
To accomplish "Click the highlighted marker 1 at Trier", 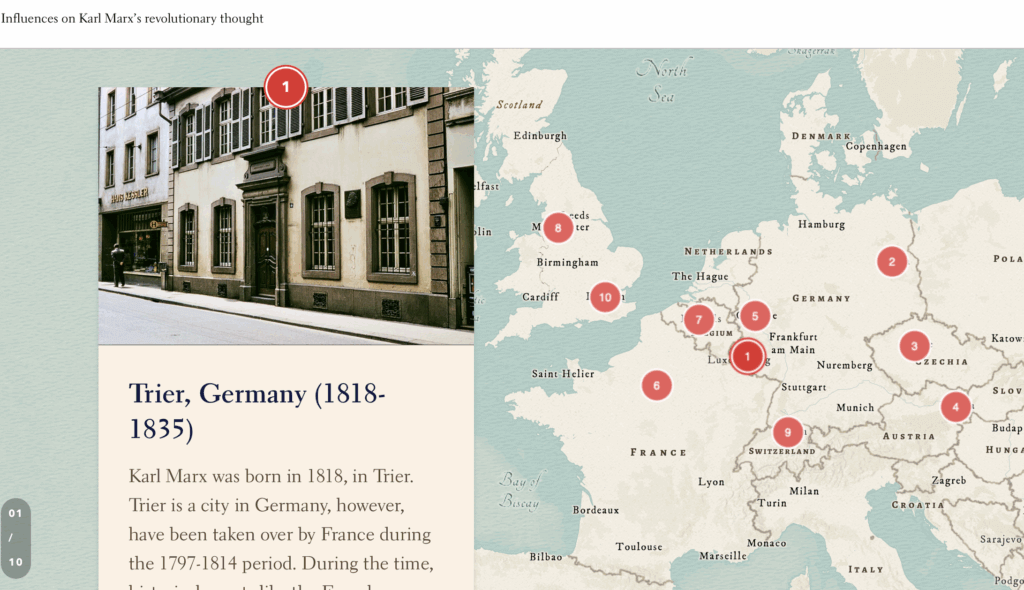I will [x=747, y=357].
